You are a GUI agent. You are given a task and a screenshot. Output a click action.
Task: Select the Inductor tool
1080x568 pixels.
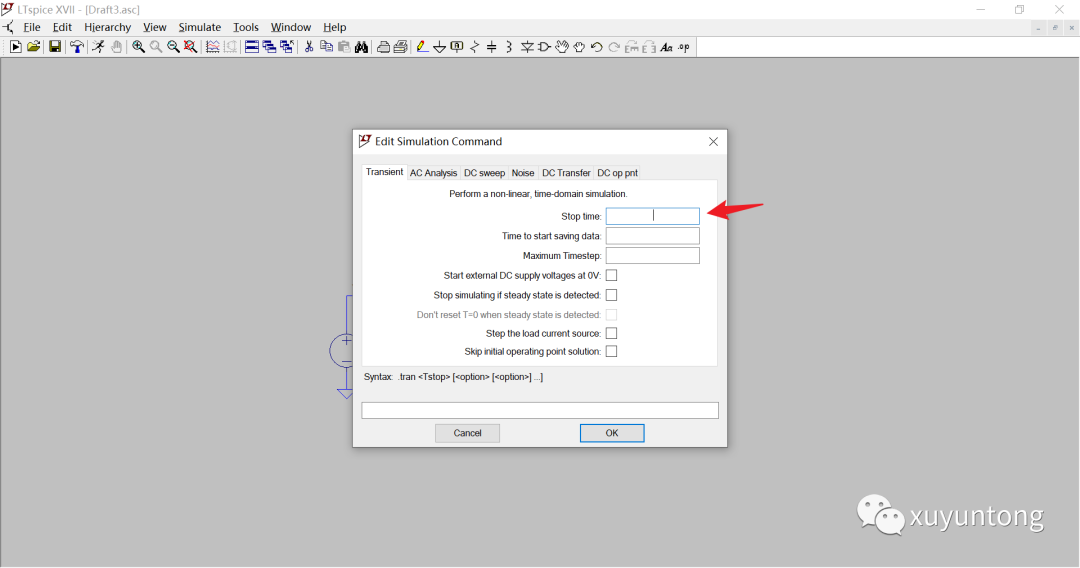(x=510, y=47)
